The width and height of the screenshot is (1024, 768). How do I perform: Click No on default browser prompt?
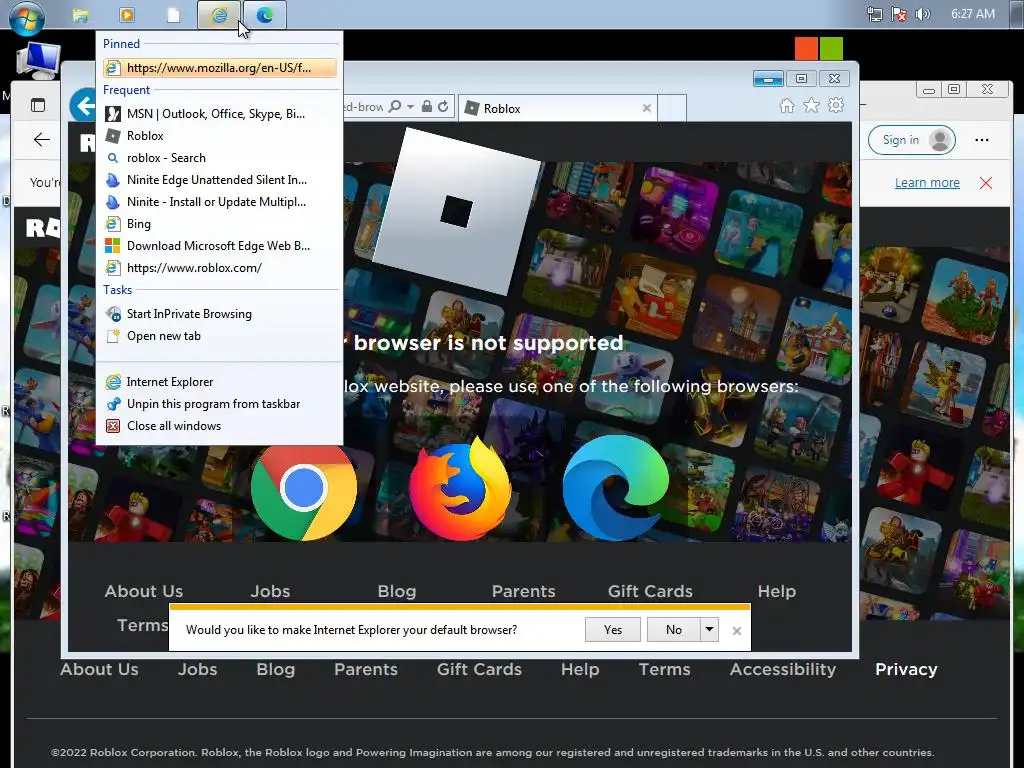coord(673,630)
